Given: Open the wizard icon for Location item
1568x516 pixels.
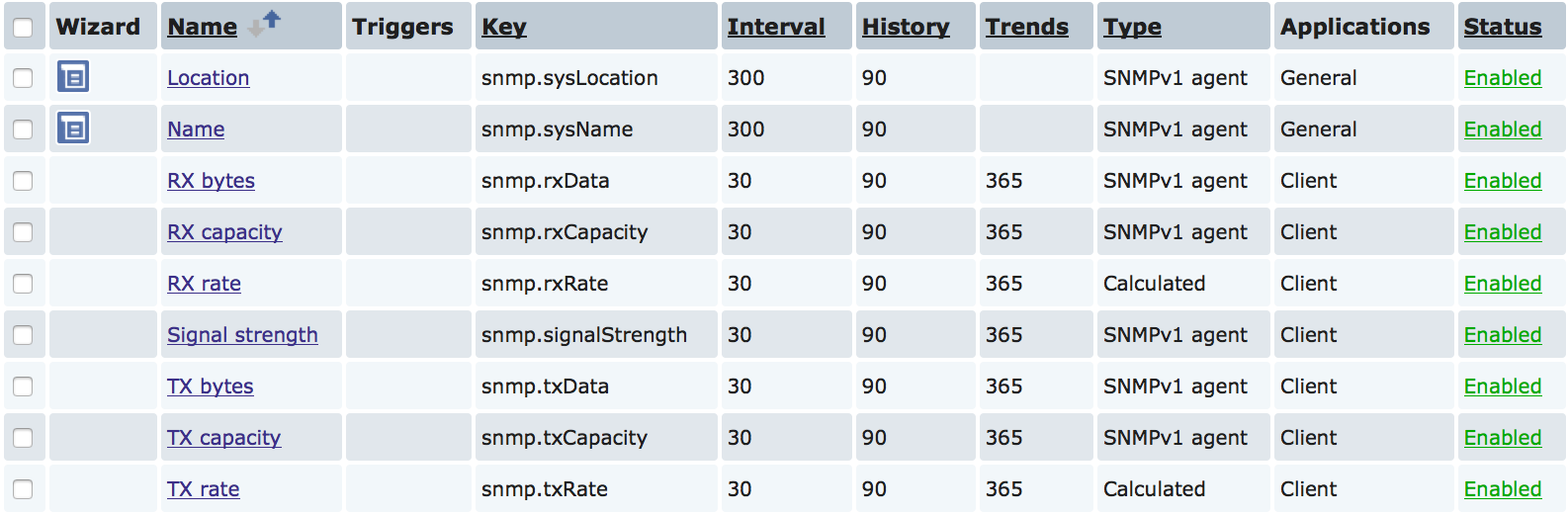Looking at the screenshot, I should click(73, 76).
